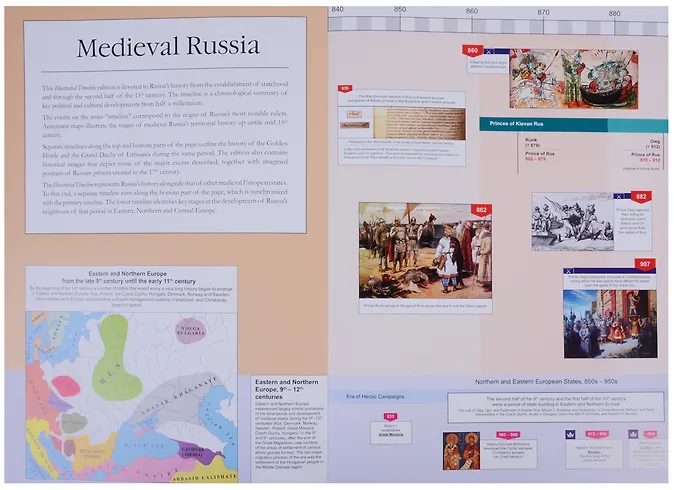Screen dimensions: 674x490
Task: Click the 870 mark on the timeline ruler
Action: click(x=543, y=11)
